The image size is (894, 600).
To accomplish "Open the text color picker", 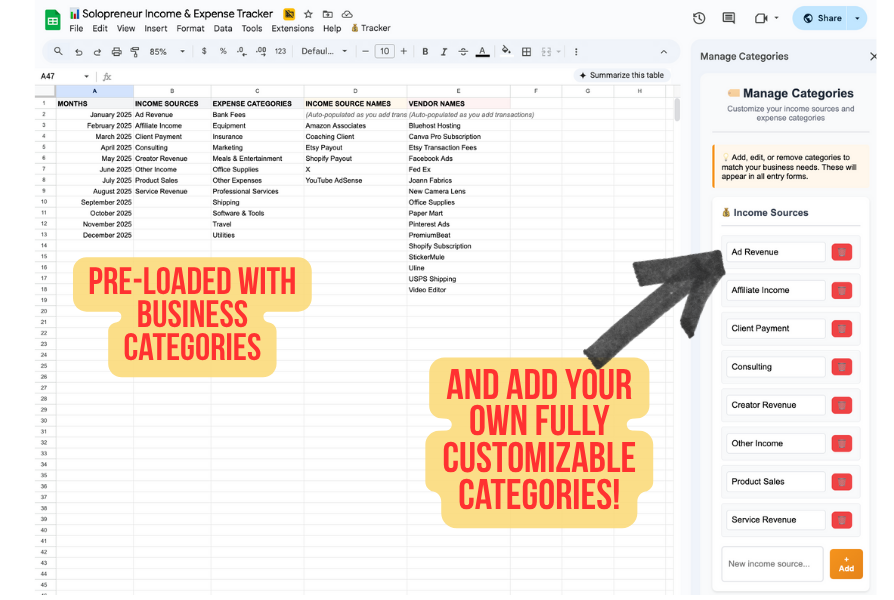I will coord(482,52).
